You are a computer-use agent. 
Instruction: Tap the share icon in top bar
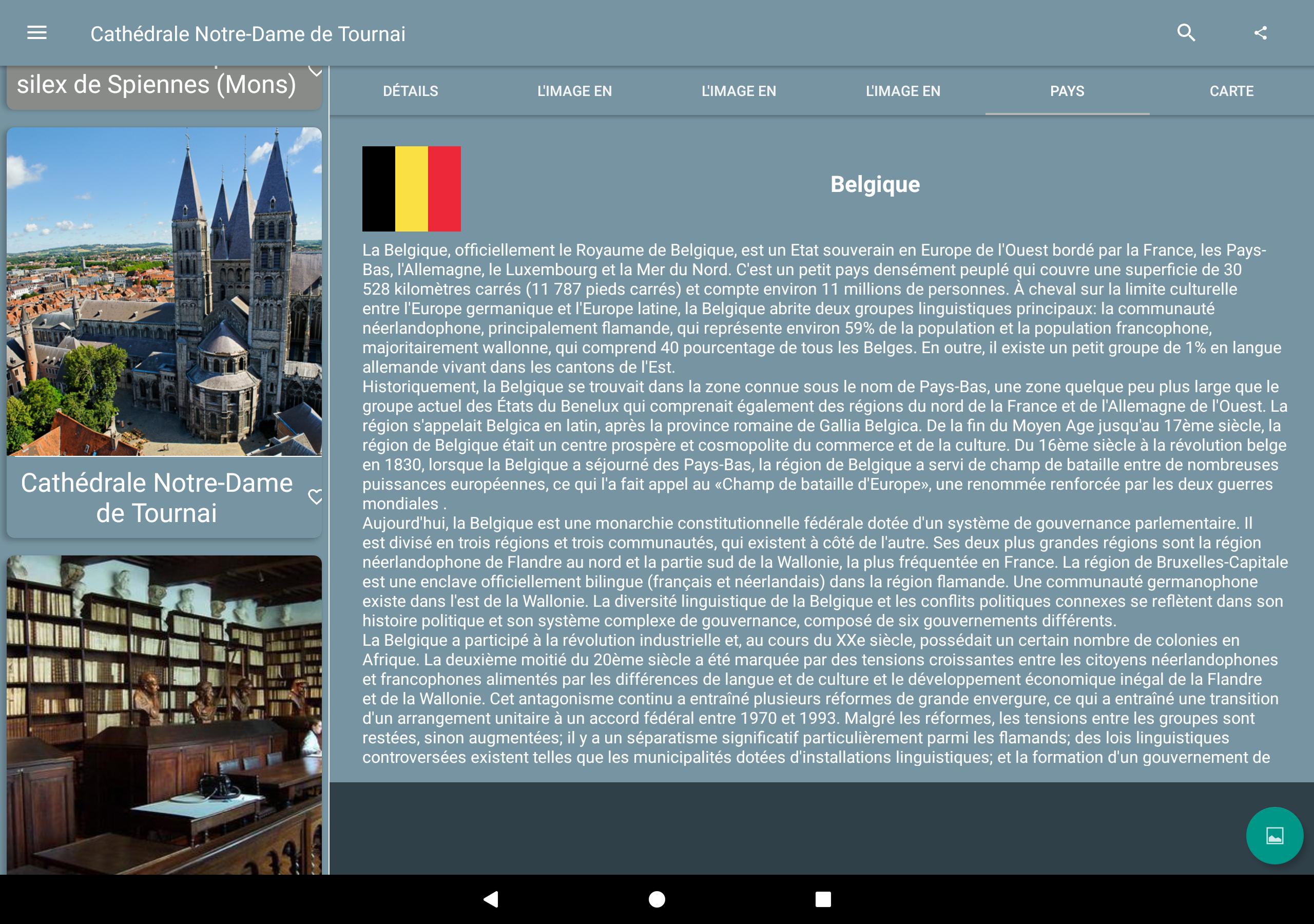pos(1260,33)
